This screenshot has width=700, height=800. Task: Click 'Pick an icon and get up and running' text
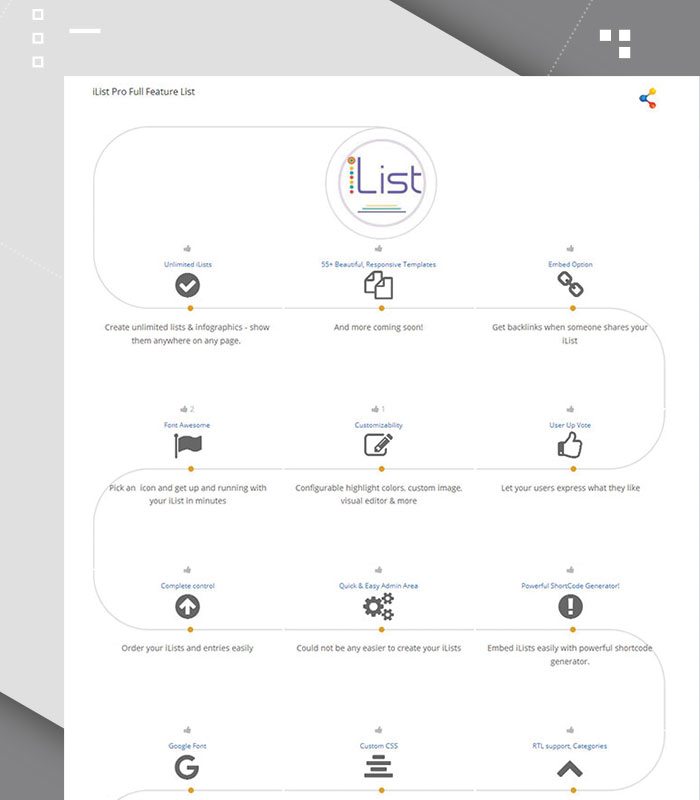pyautogui.click(x=187, y=494)
